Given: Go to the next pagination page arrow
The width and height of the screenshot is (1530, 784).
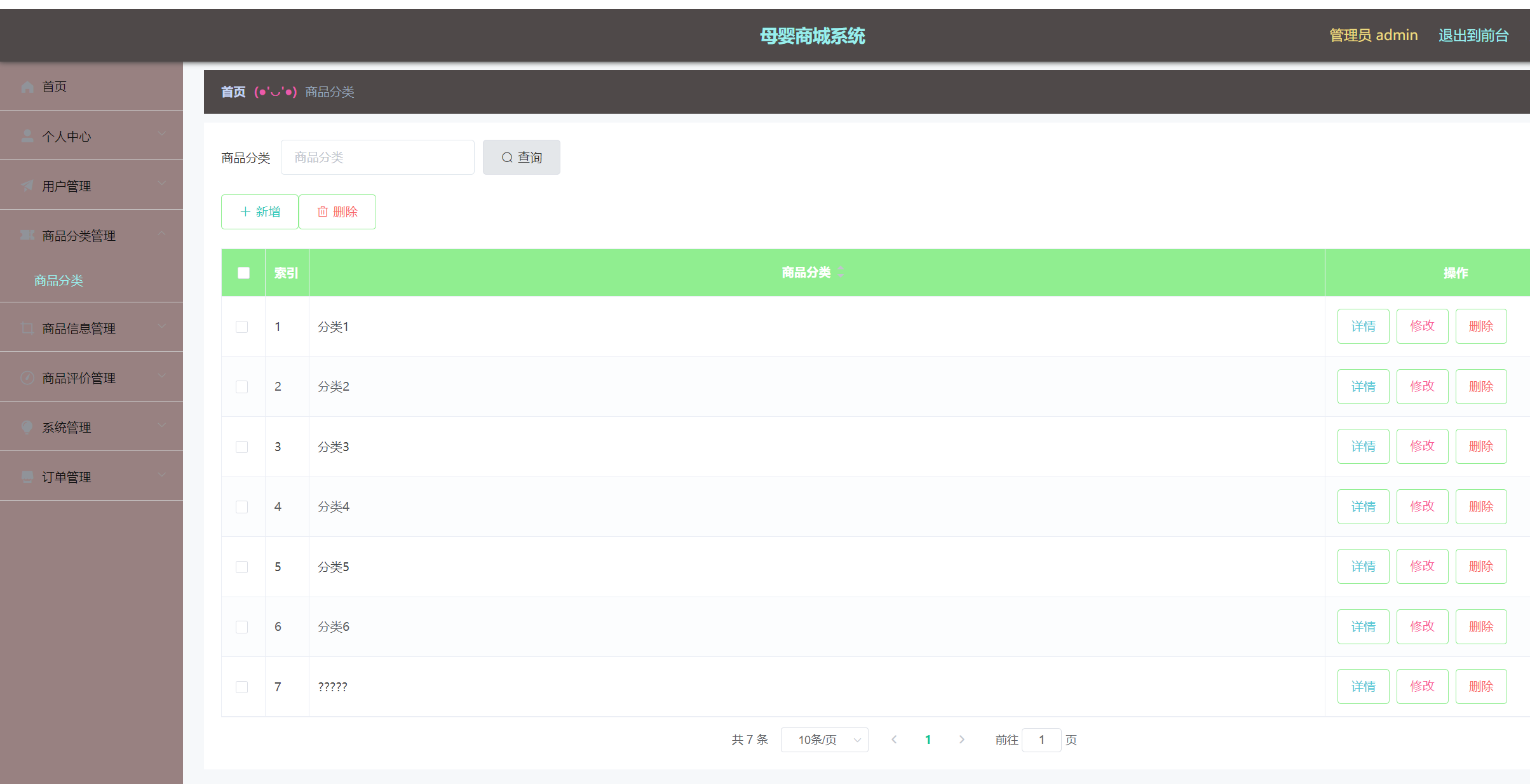Looking at the screenshot, I should point(961,740).
